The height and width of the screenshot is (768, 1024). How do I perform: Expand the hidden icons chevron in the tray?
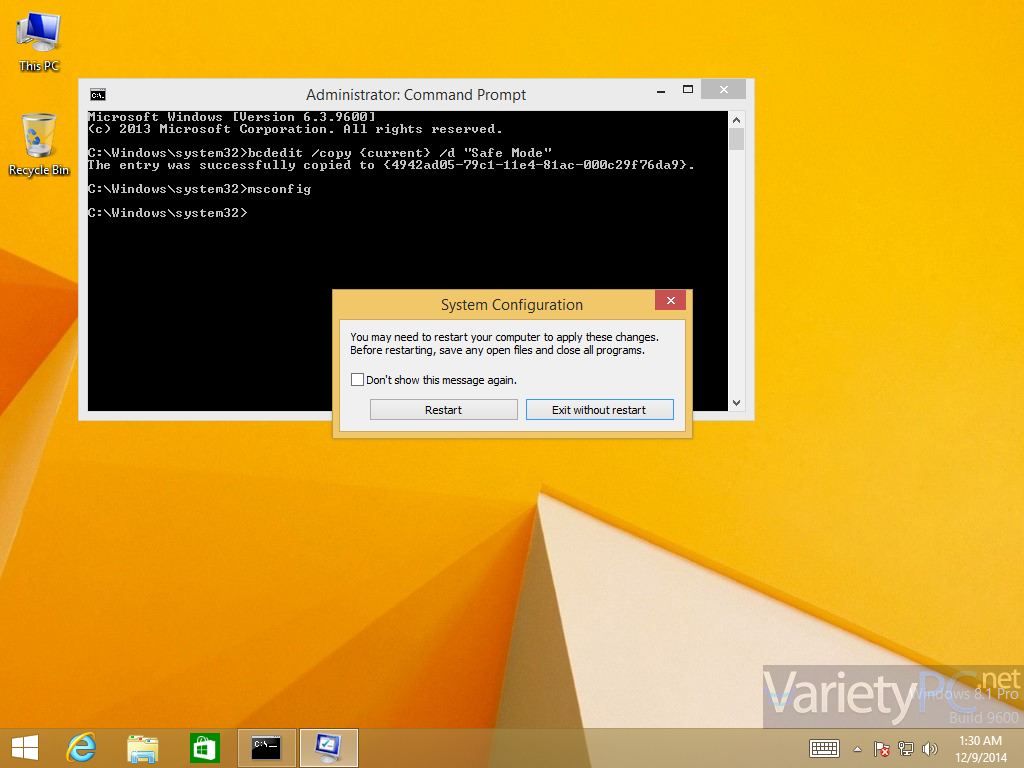coord(856,748)
